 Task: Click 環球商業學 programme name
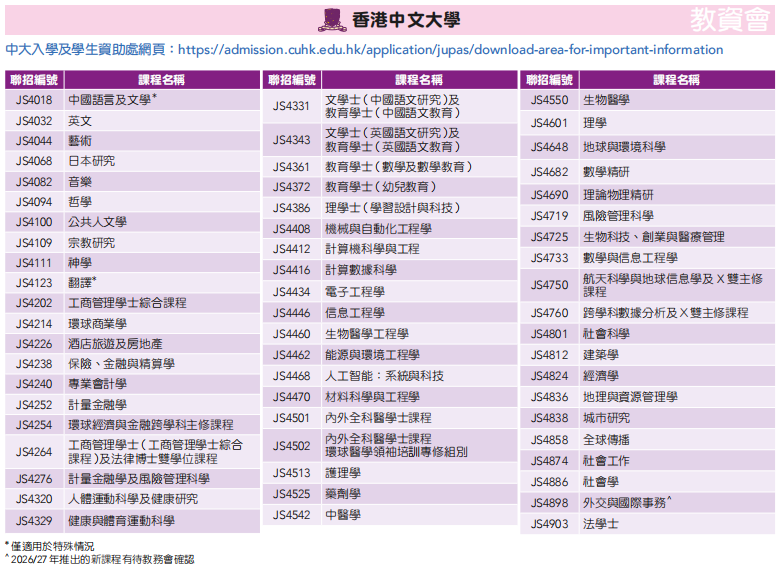98,324
